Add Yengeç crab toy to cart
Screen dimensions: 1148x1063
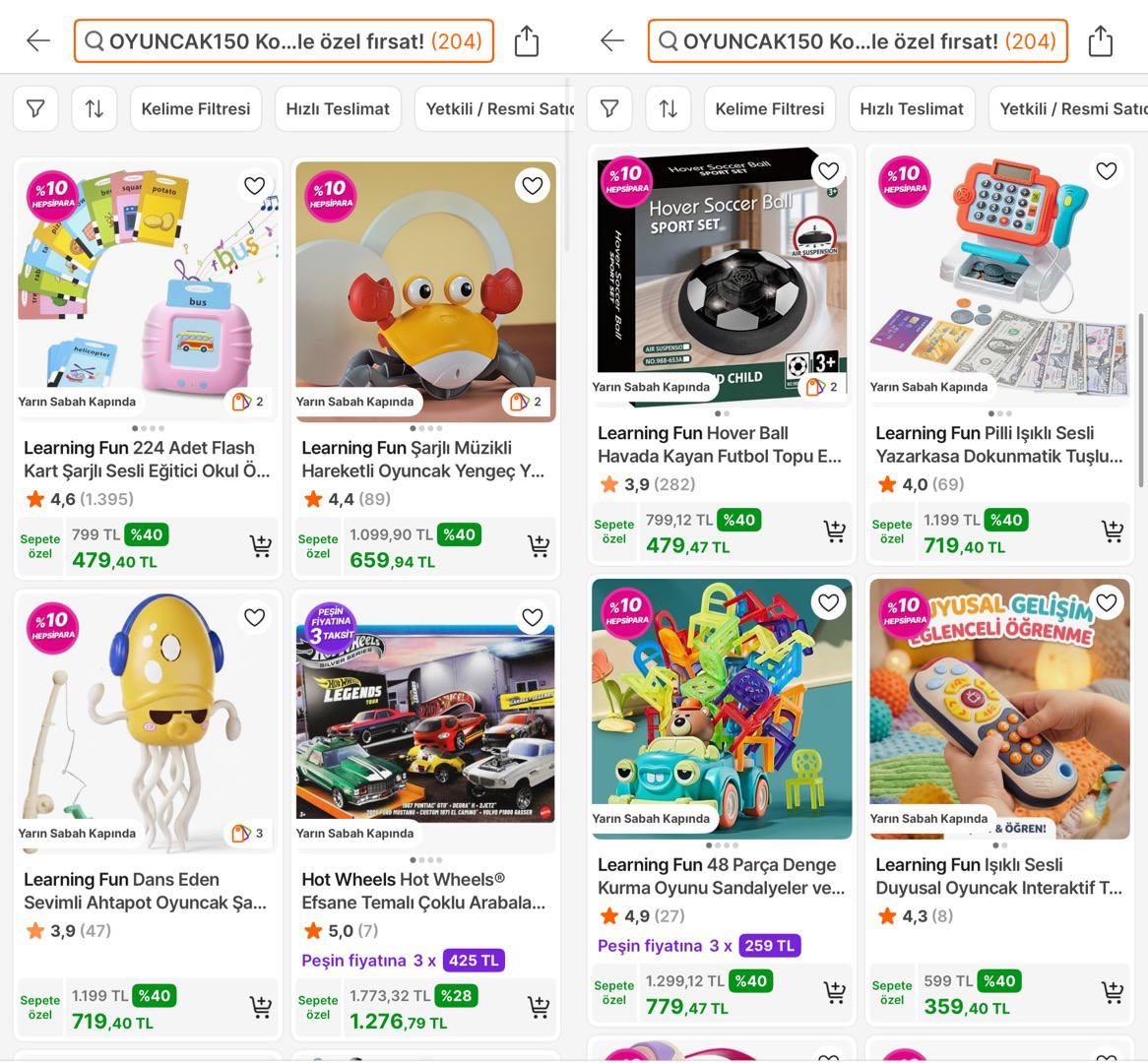pos(539,546)
